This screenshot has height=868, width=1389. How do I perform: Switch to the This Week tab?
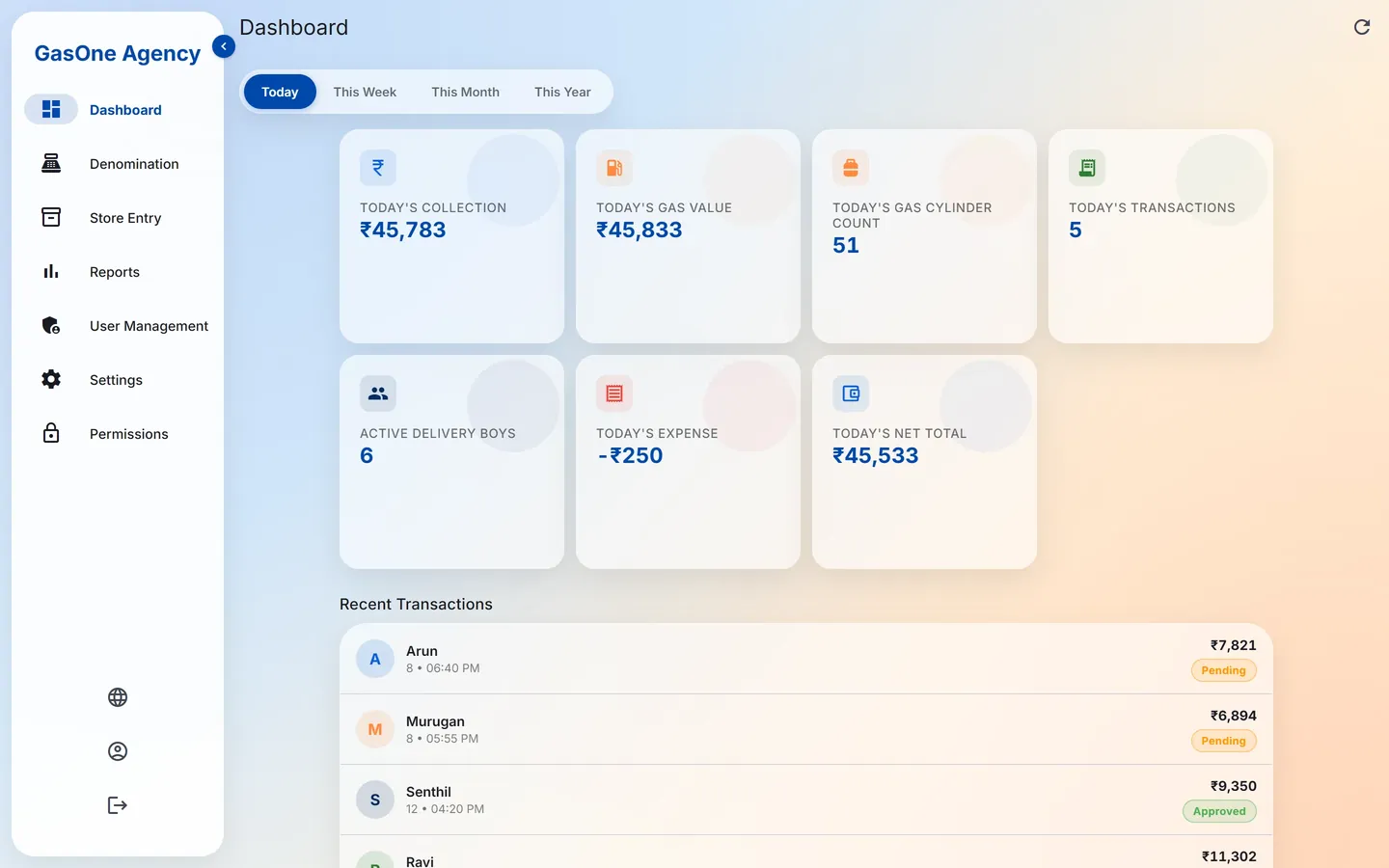point(365,92)
